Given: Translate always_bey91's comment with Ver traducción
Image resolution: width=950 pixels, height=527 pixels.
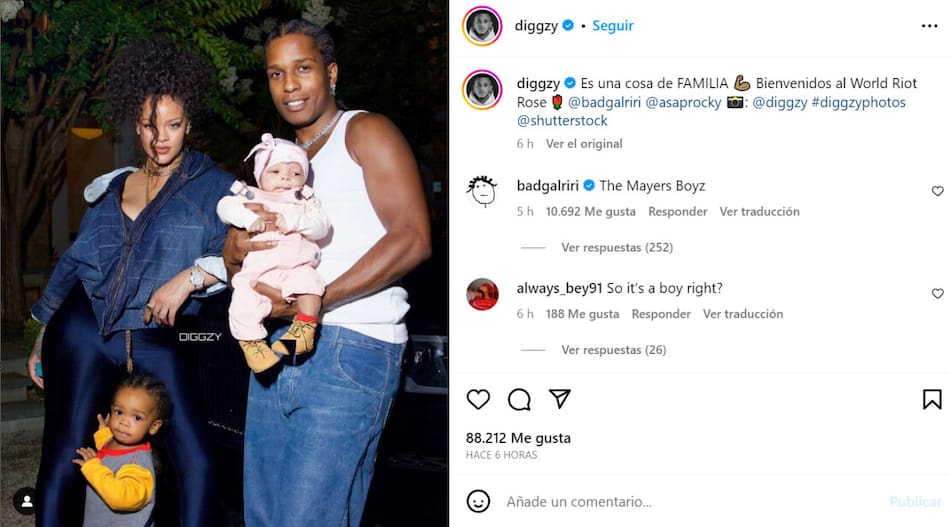Looking at the screenshot, I should (x=743, y=314).
